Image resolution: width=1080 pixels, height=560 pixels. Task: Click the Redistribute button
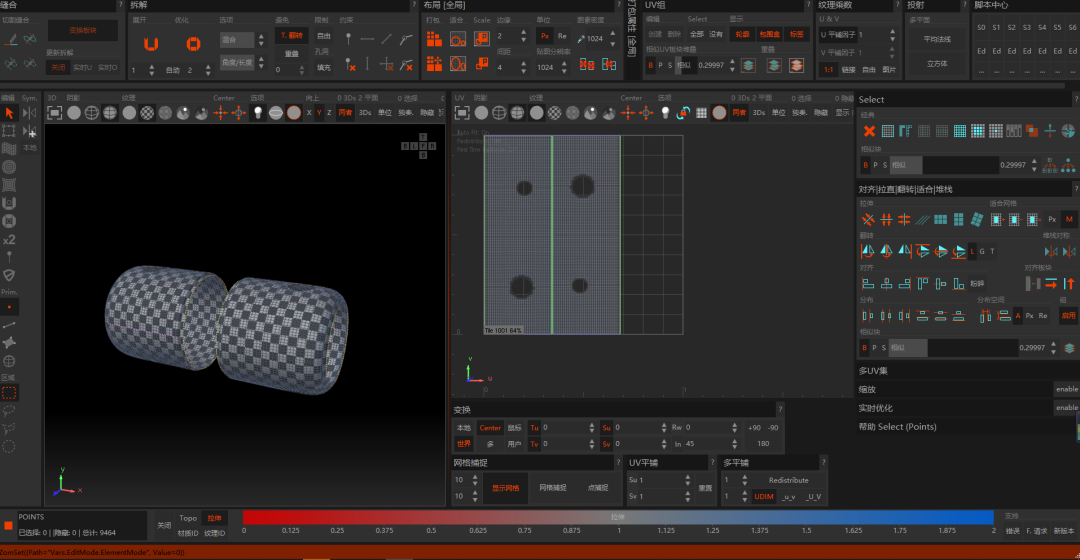789,480
